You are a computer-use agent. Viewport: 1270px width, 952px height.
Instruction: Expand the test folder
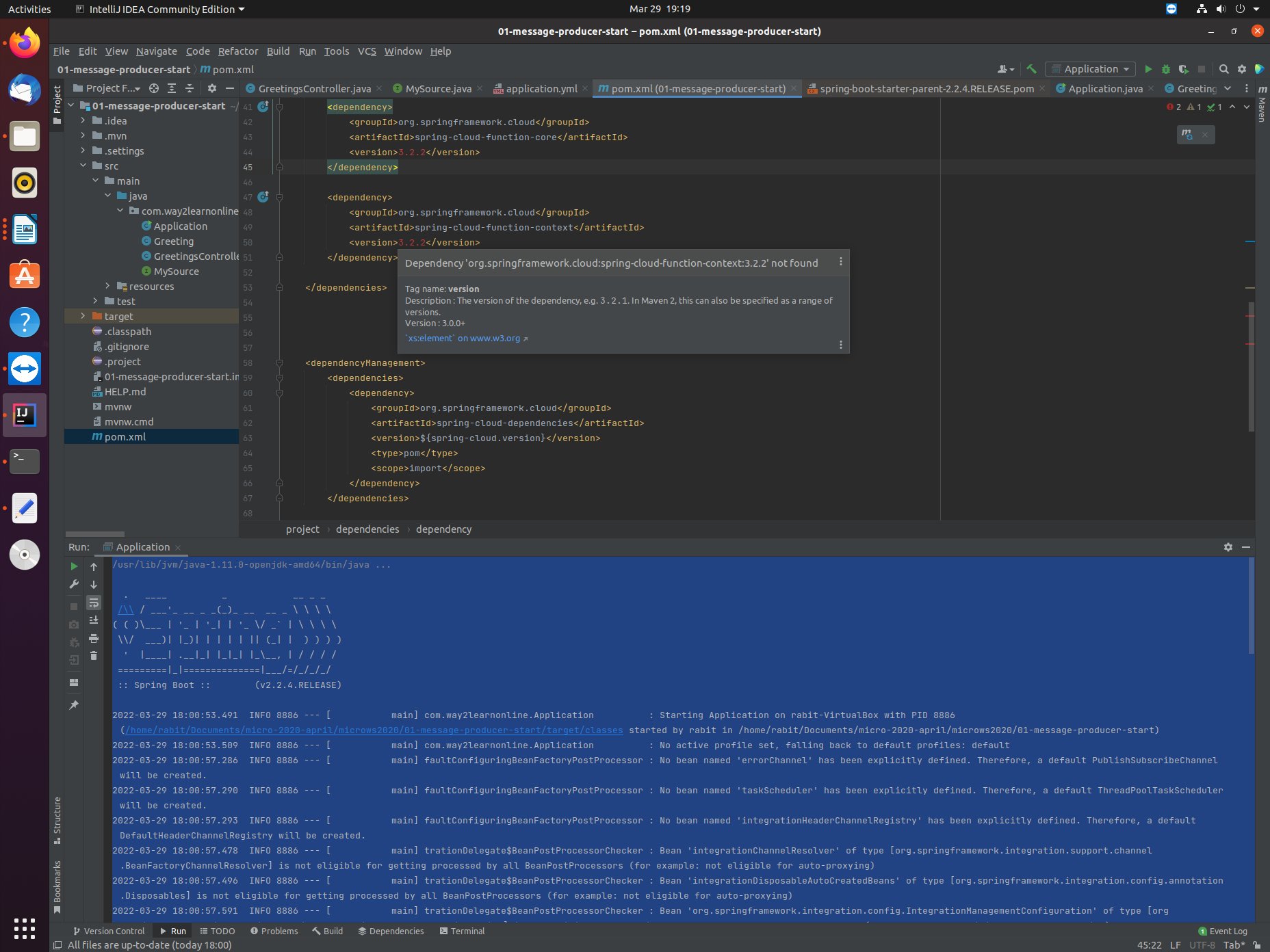95,302
